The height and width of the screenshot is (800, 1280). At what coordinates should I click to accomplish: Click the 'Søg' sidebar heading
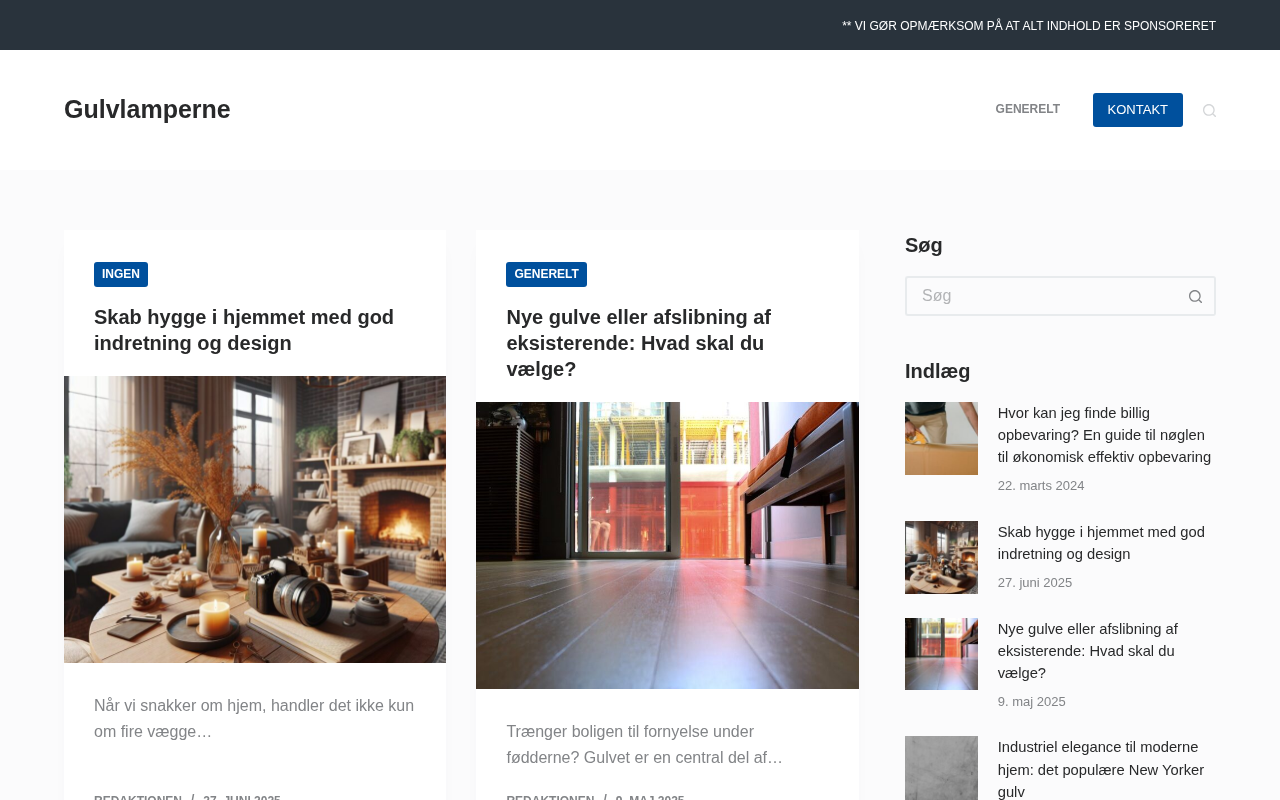924,245
